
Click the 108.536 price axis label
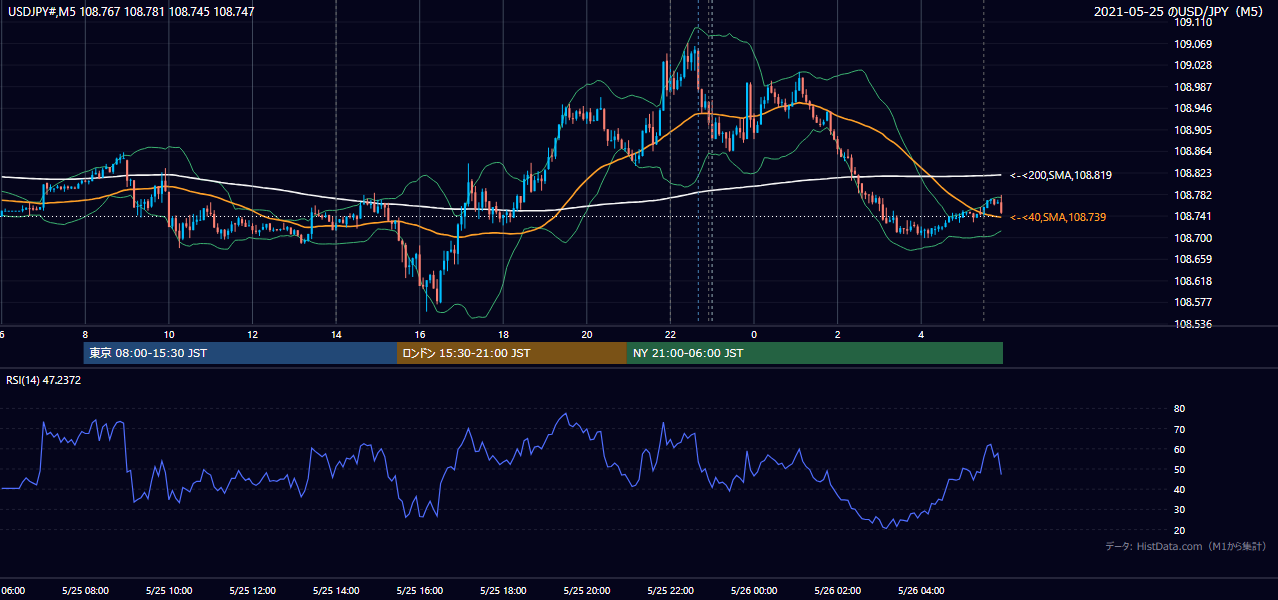[x=1194, y=325]
